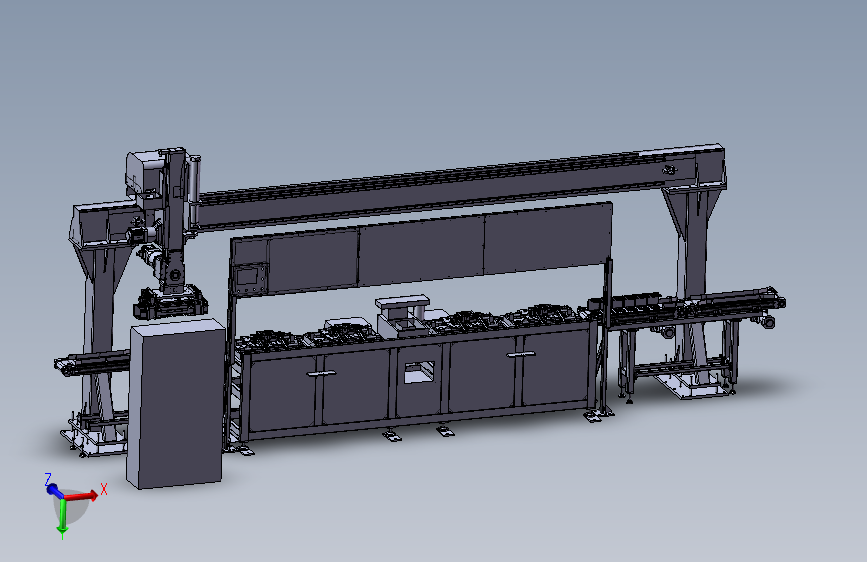The width and height of the screenshot is (867, 562).
Task: Click the red X axis arrow of the triad
Action: point(83,496)
